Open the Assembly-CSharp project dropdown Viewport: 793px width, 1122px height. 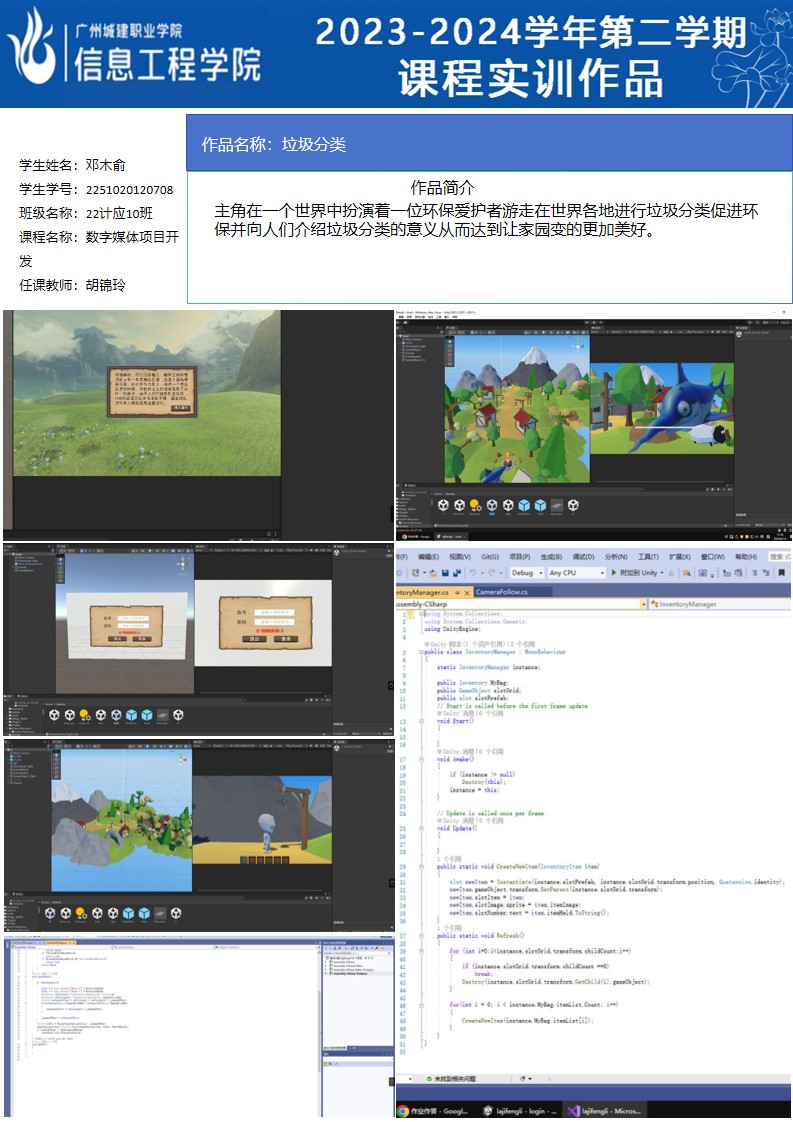[642, 604]
